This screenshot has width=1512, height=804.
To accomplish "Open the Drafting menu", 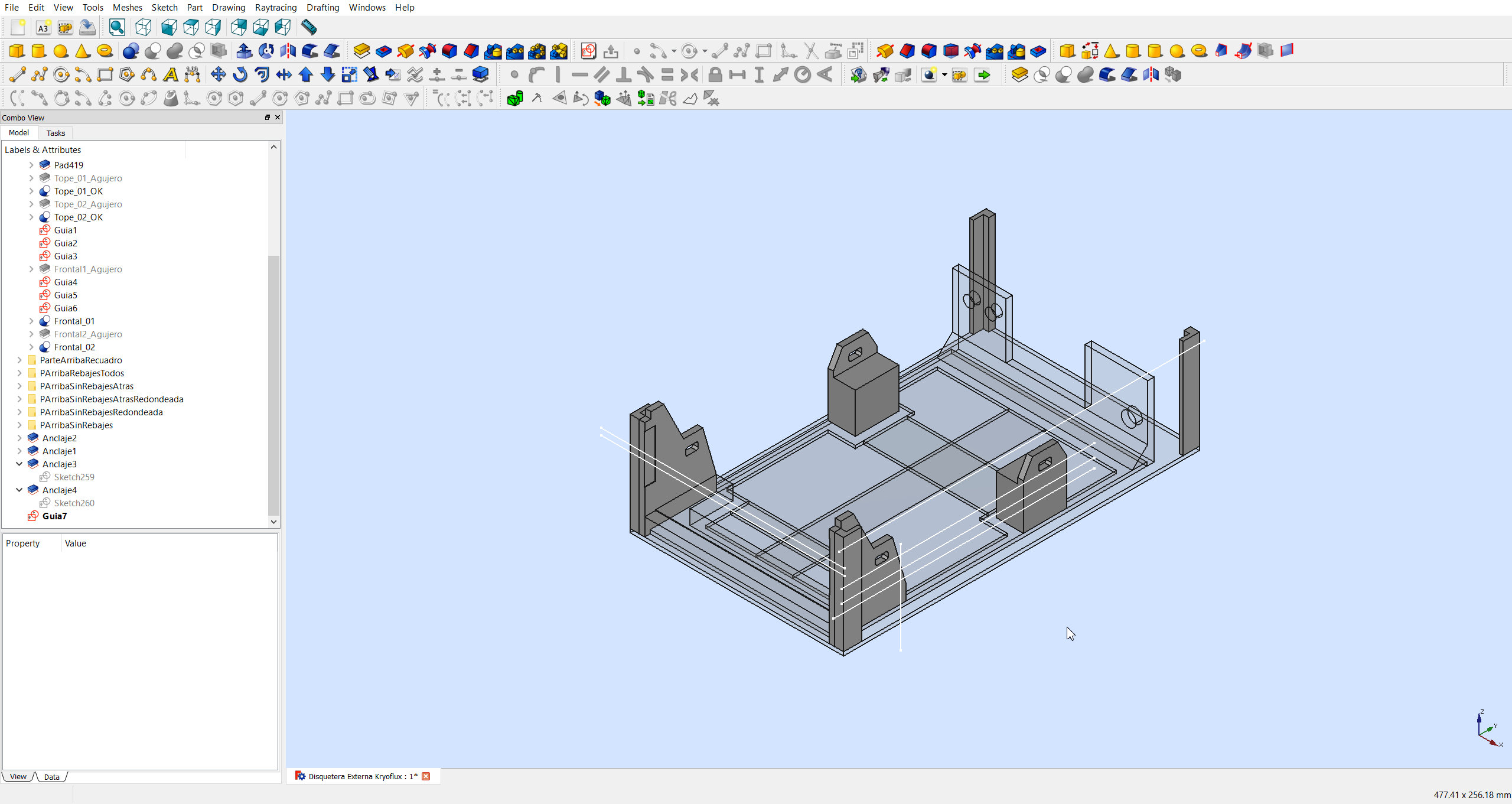I will (x=322, y=7).
